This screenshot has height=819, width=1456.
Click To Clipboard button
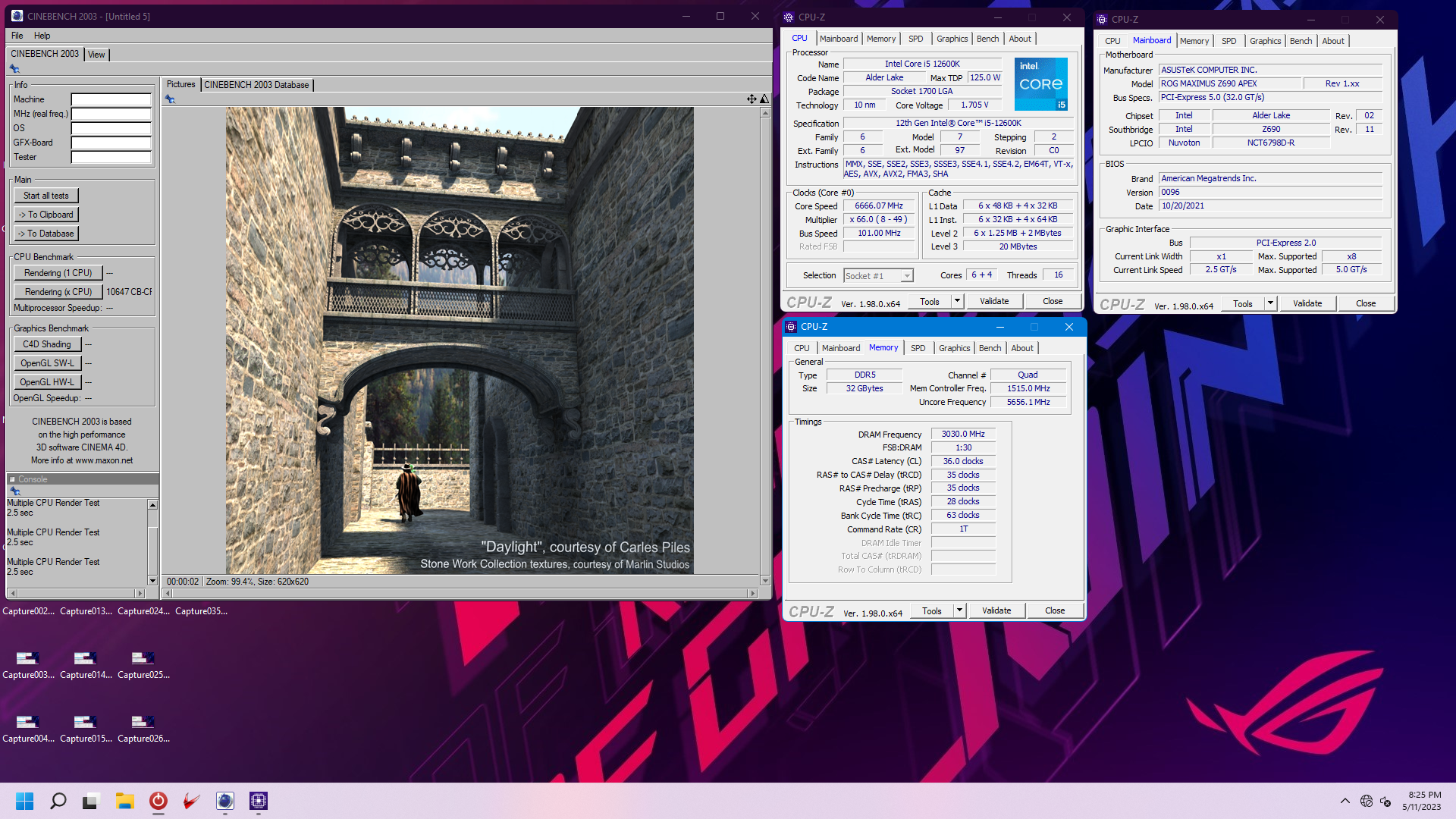point(45,215)
